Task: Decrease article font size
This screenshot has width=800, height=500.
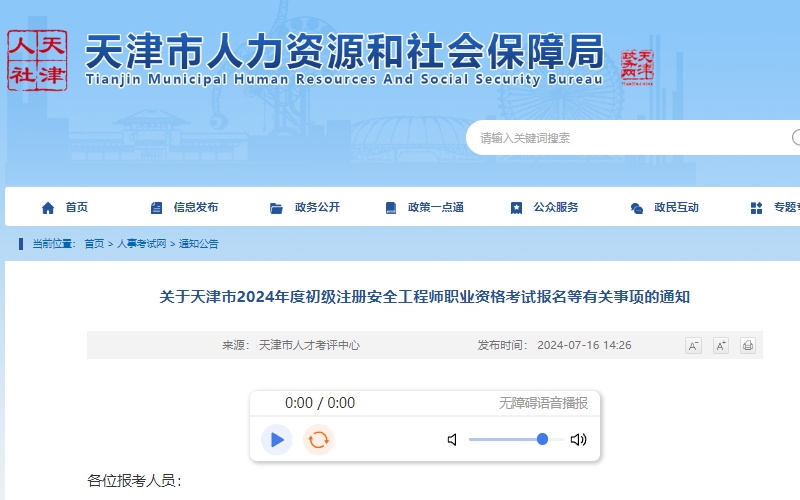Action: (693, 345)
